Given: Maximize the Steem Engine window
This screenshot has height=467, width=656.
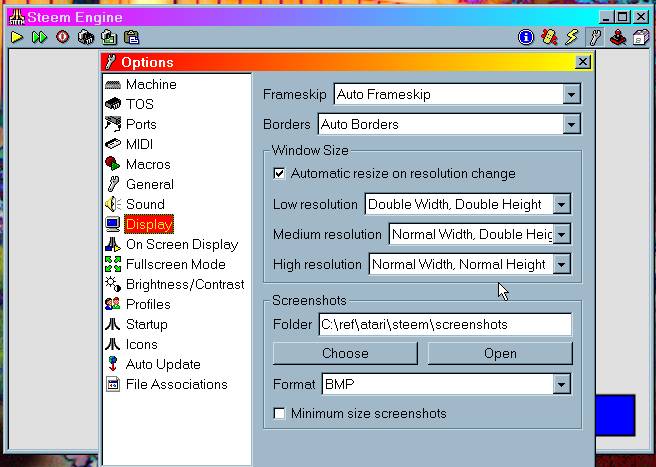Looking at the screenshot, I should pos(623,17).
